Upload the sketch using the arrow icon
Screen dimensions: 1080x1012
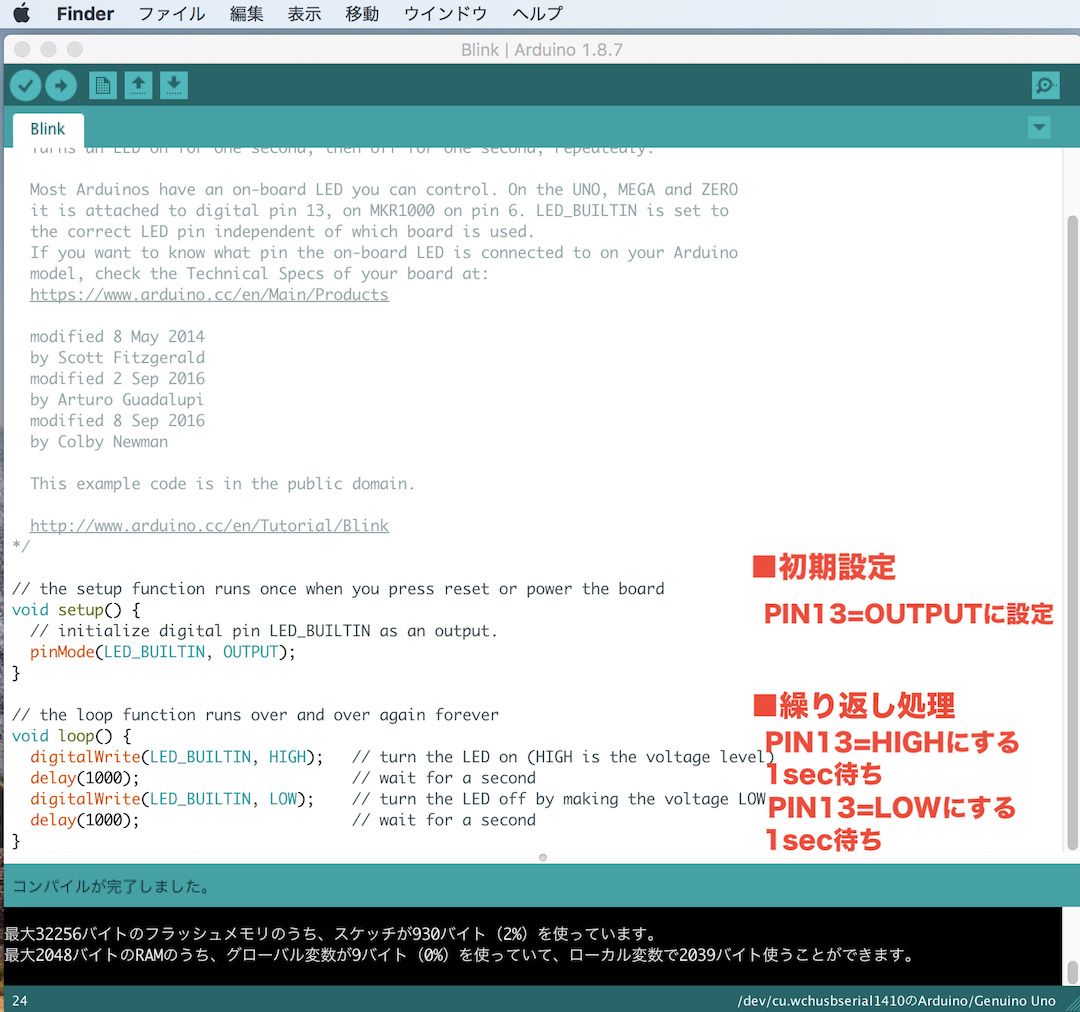61,85
